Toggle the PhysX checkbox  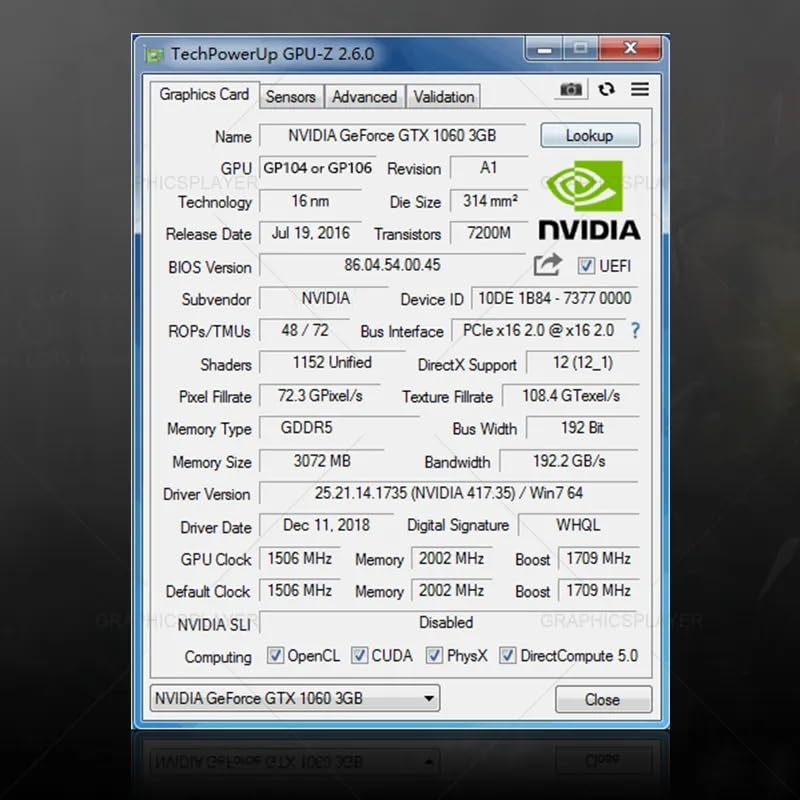point(434,655)
